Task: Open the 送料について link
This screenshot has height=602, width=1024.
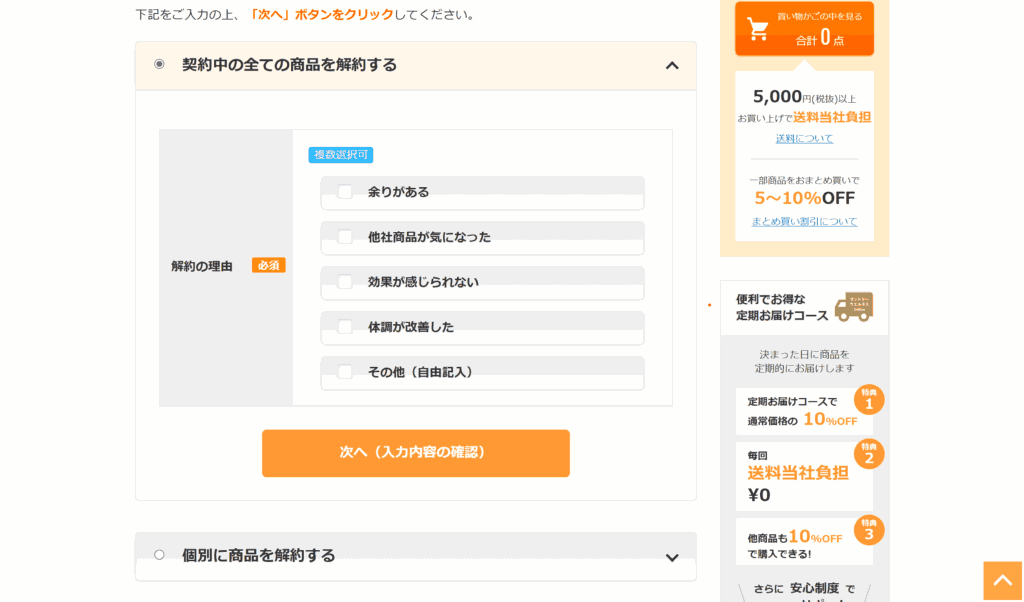Action: click(804, 138)
